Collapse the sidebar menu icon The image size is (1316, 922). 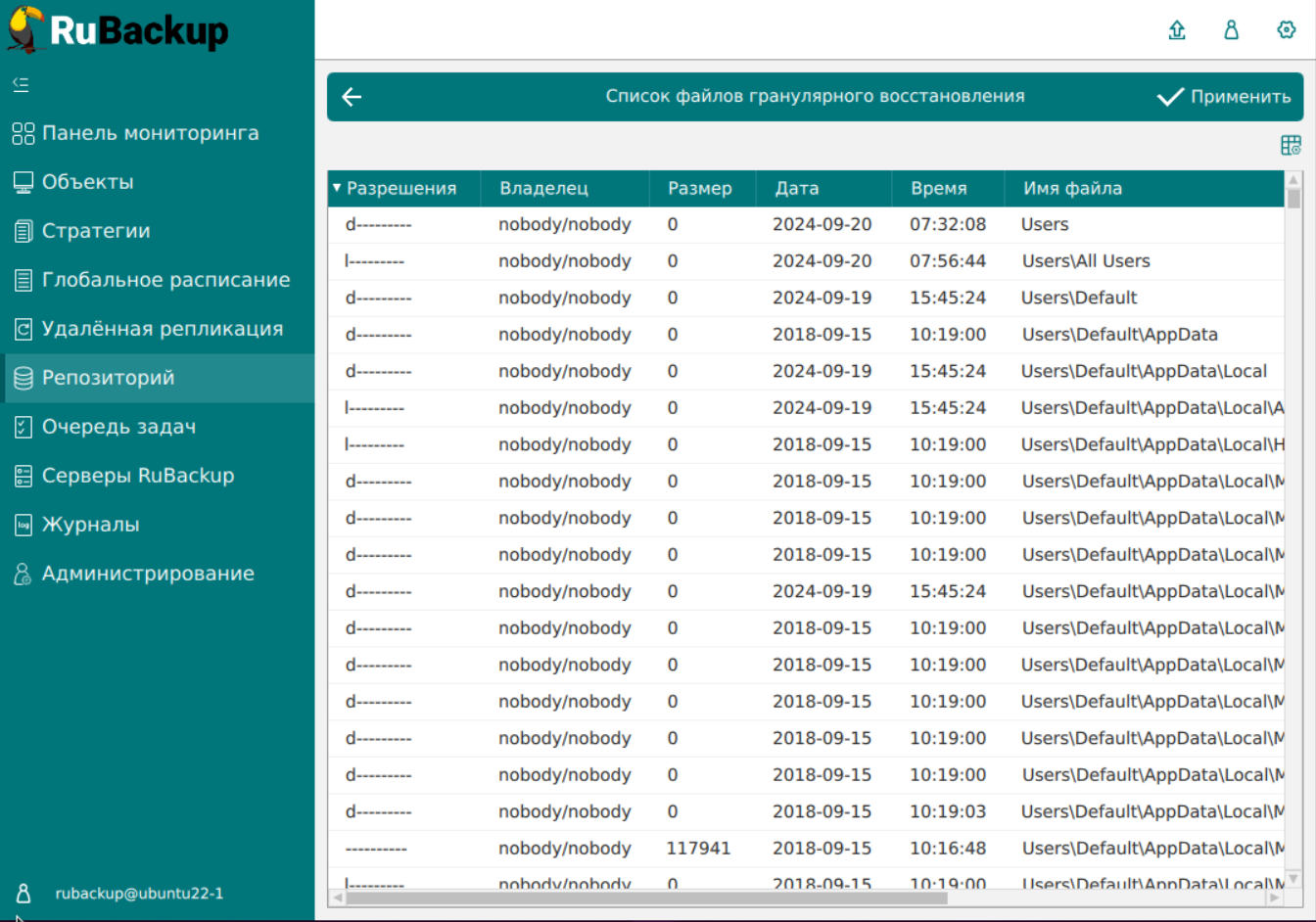21,85
